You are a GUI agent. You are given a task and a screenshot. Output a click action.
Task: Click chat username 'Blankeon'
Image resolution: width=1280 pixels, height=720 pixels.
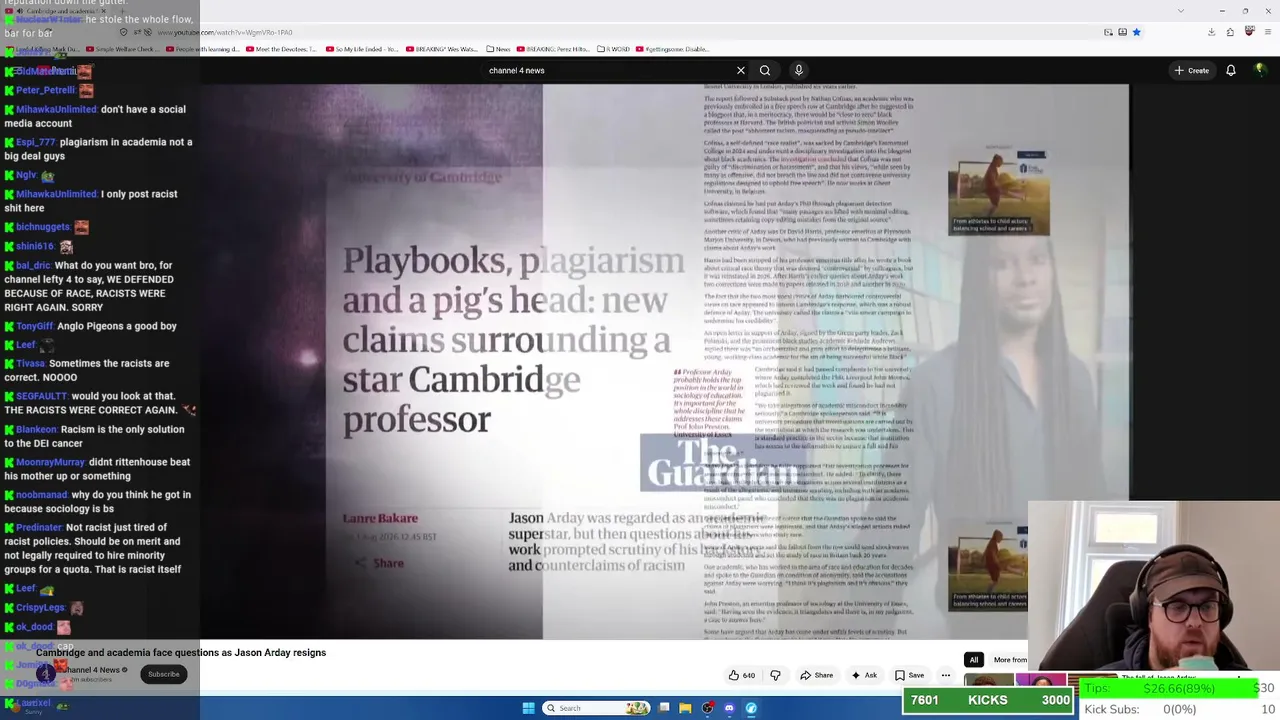[x=35, y=429]
